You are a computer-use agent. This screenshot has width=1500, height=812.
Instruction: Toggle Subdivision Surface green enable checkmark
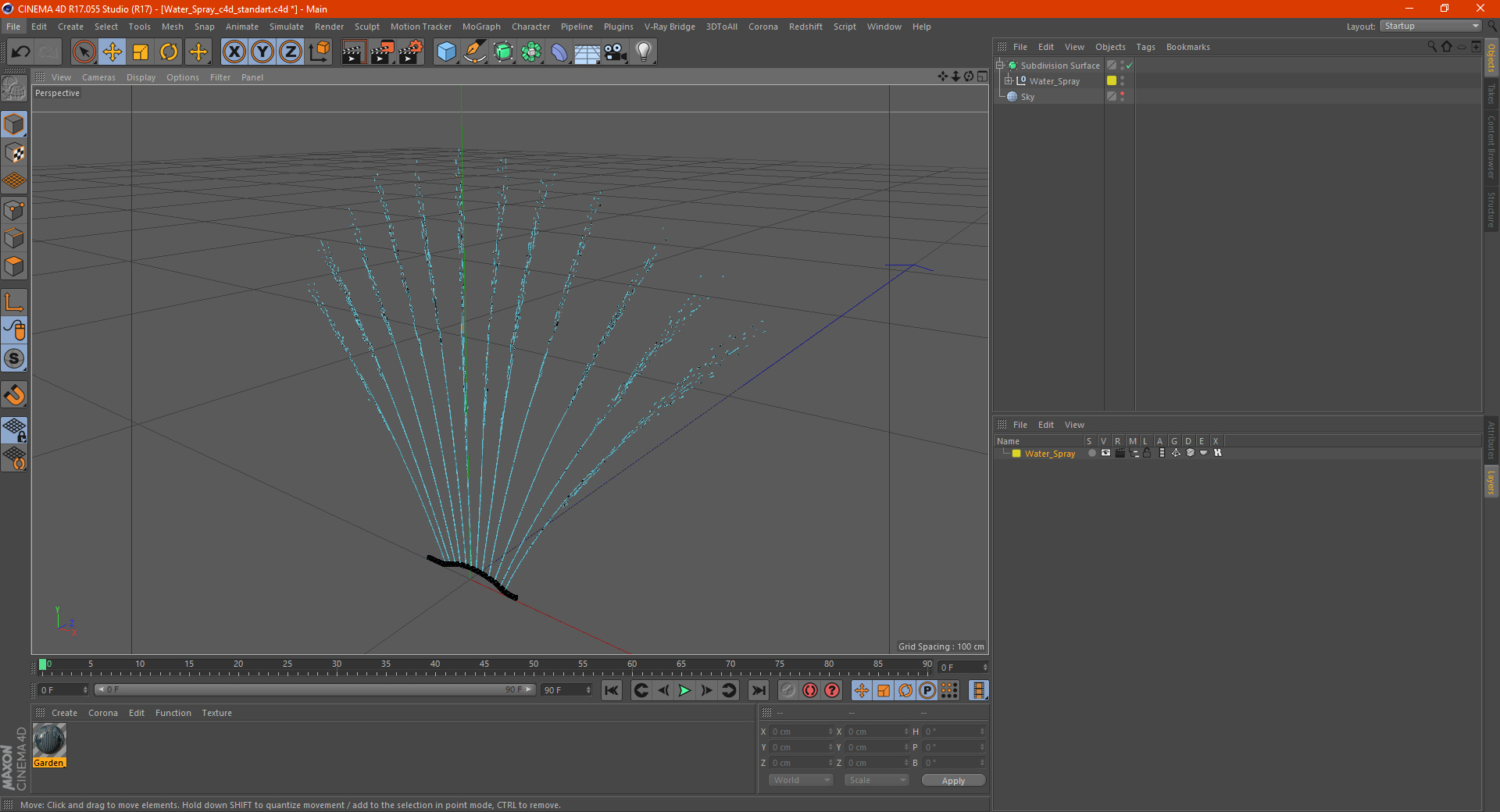[x=1129, y=66]
